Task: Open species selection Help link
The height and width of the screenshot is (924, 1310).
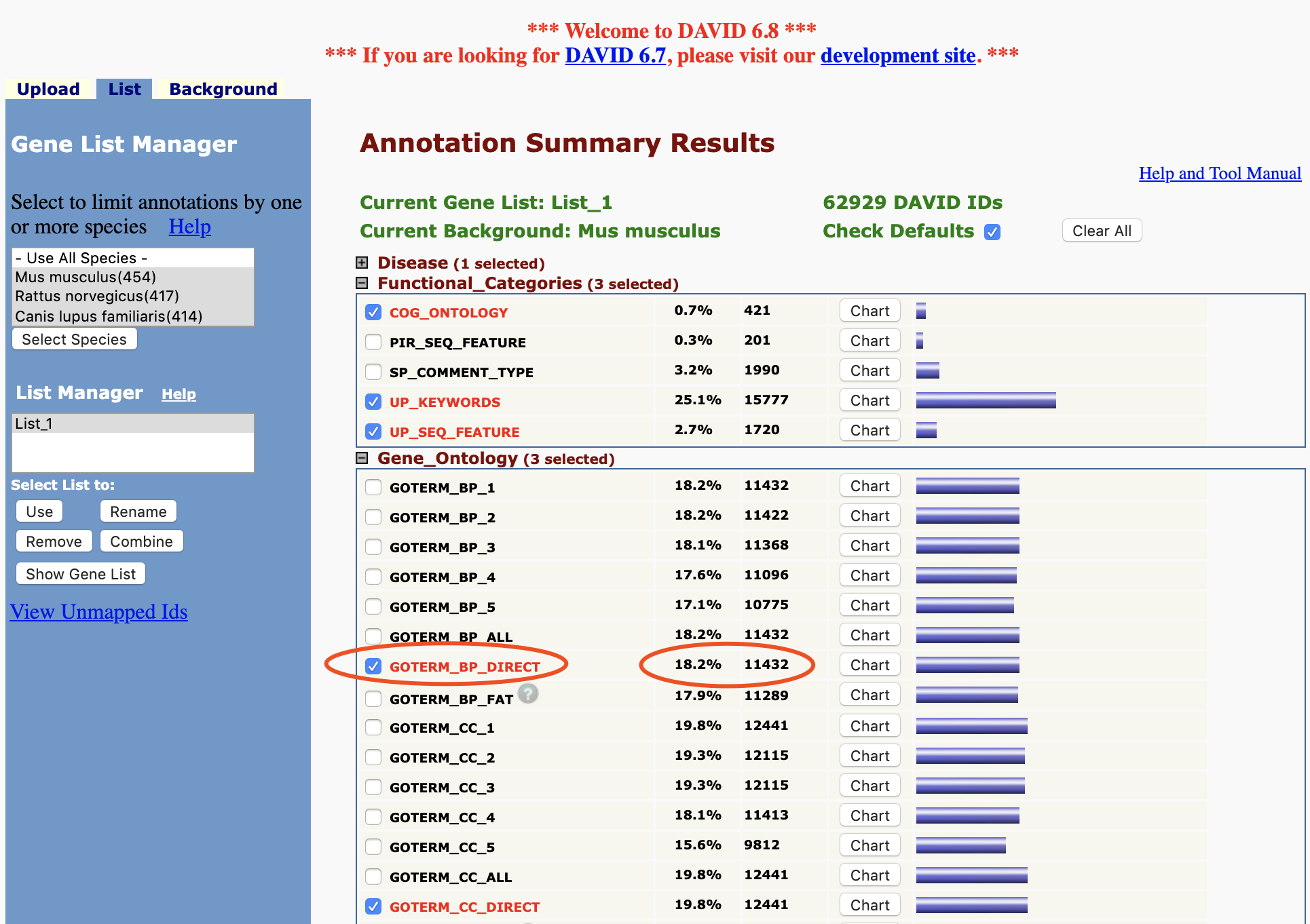Action: coord(190,227)
